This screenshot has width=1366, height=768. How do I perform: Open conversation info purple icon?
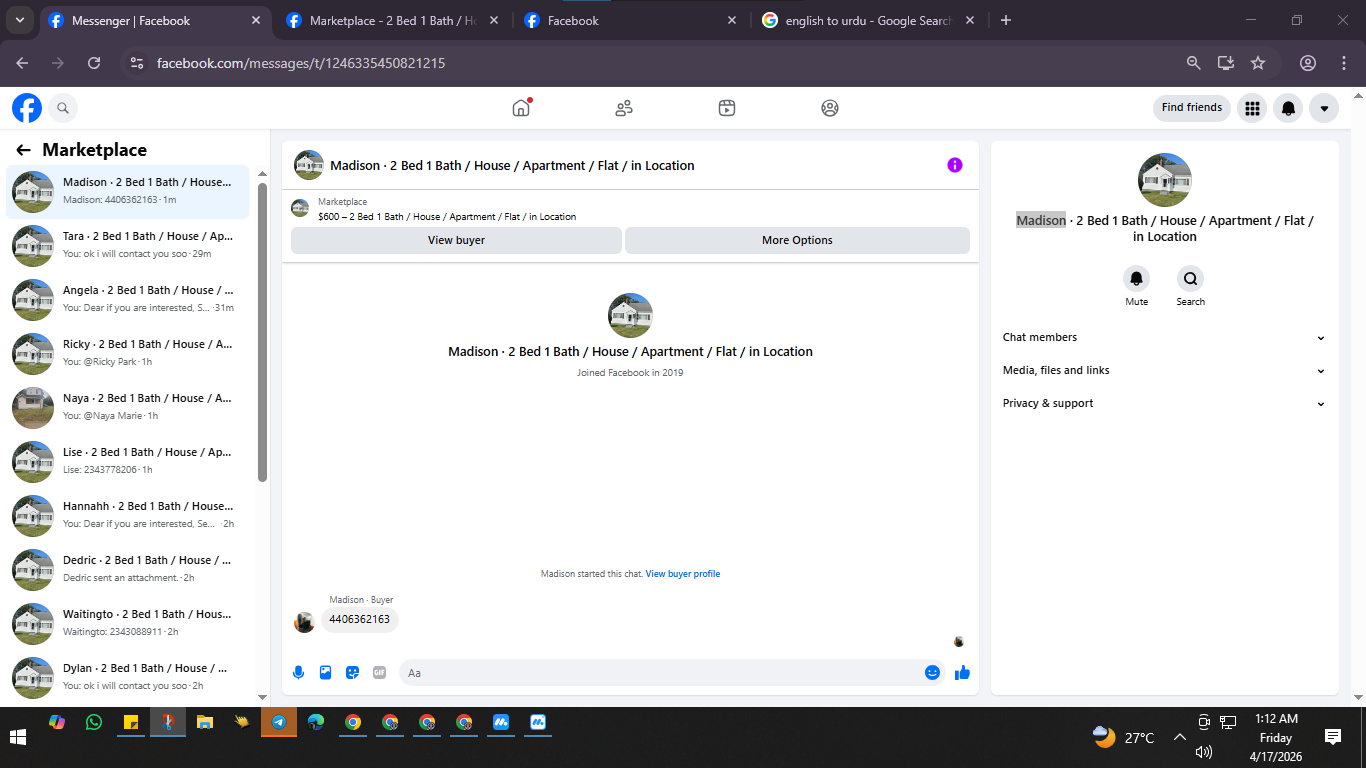coord(955,165)
